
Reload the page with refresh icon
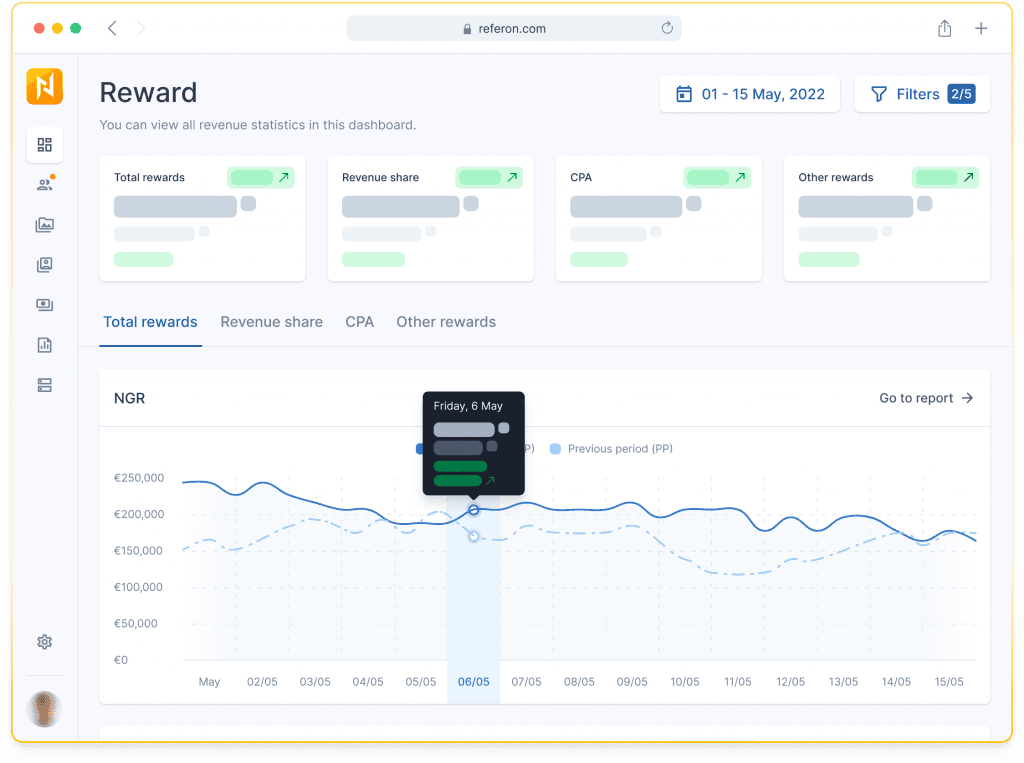point(667,28)
